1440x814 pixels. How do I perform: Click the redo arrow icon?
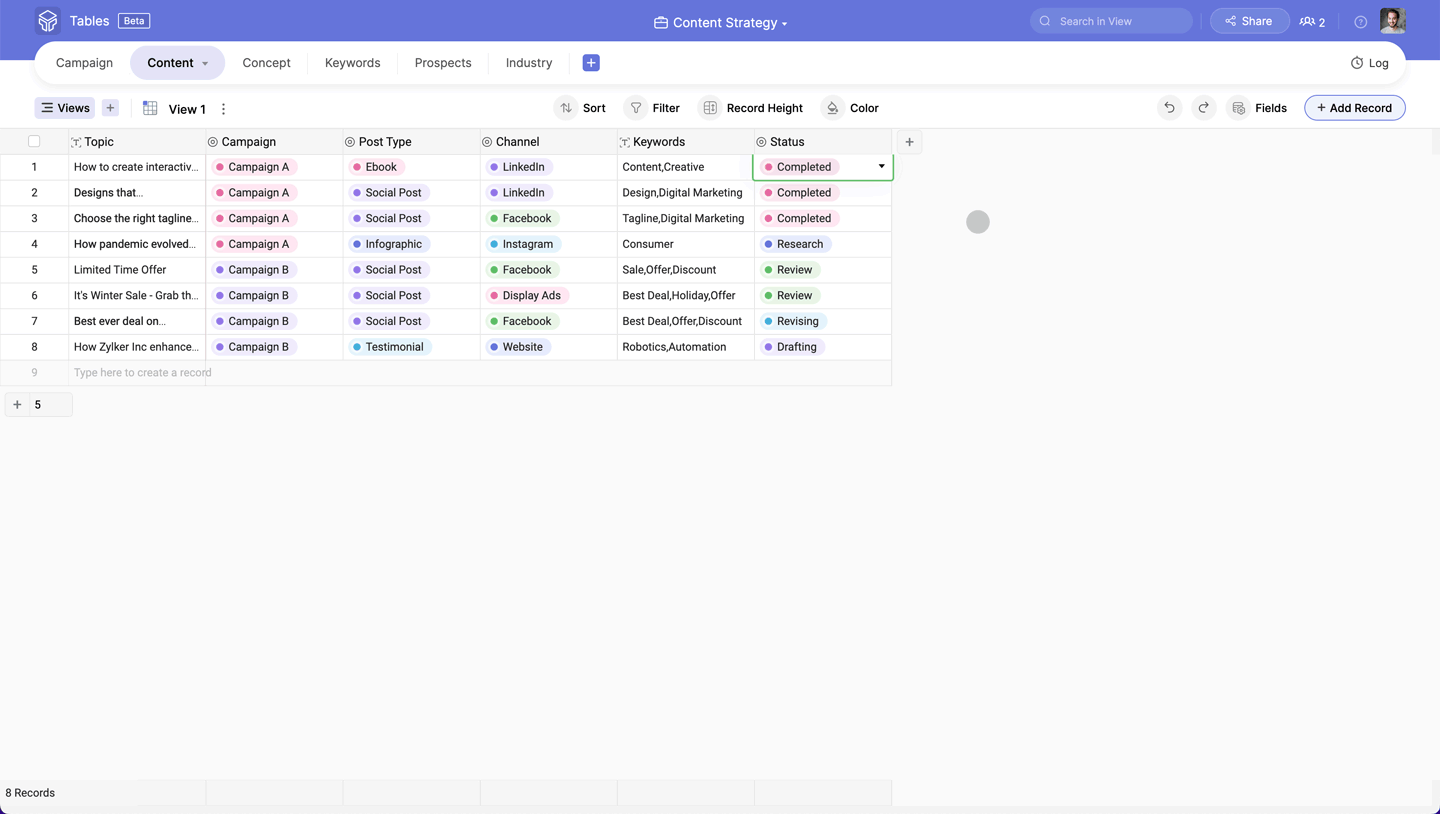pyautogui.click(x=1204, y=108)
